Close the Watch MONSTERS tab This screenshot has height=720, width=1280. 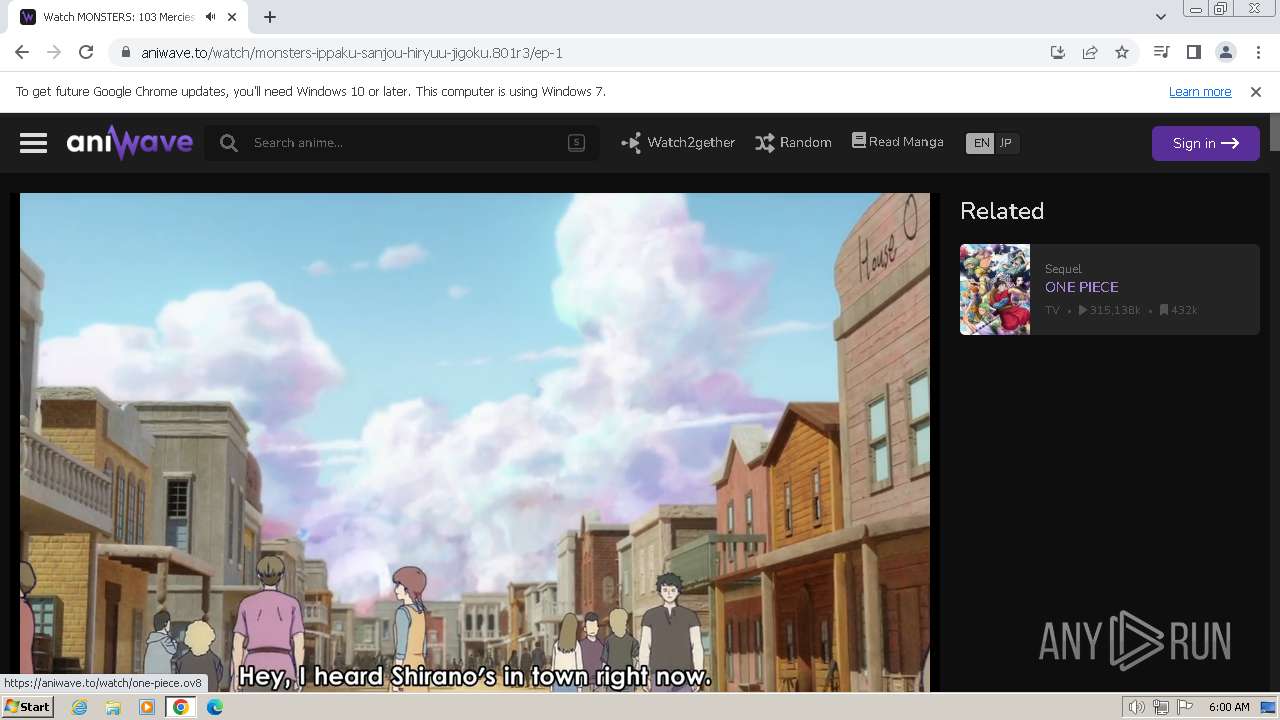[x=233, y=17]
